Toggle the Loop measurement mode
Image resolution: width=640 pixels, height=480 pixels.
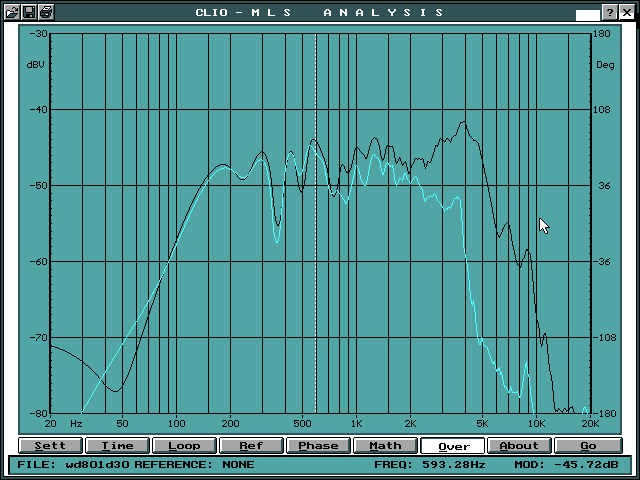tap(184, 446)
